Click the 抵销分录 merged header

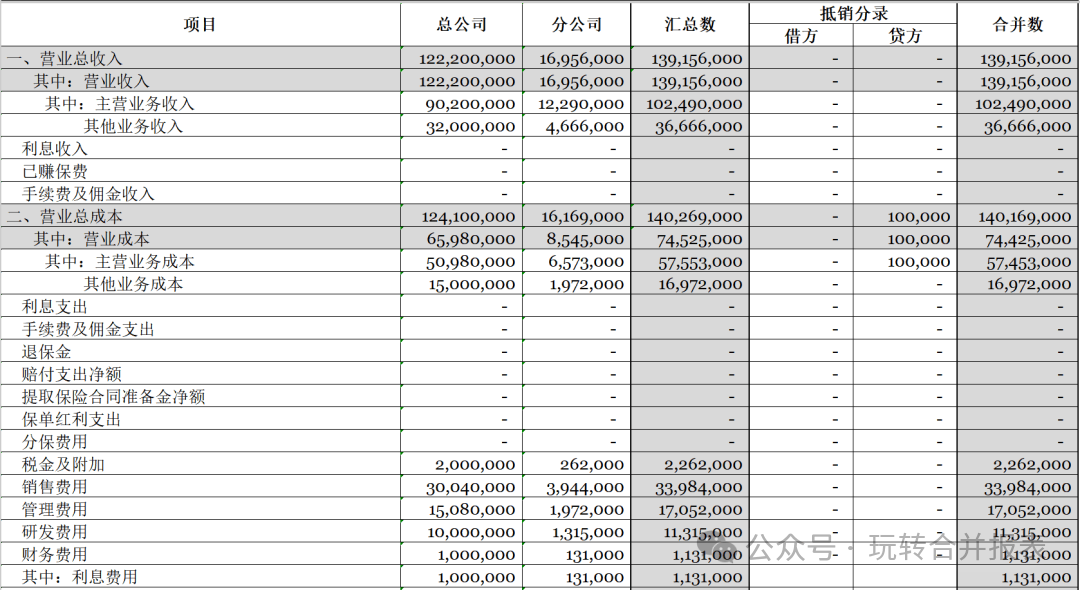pyautogui.click(x=852, y=13)
